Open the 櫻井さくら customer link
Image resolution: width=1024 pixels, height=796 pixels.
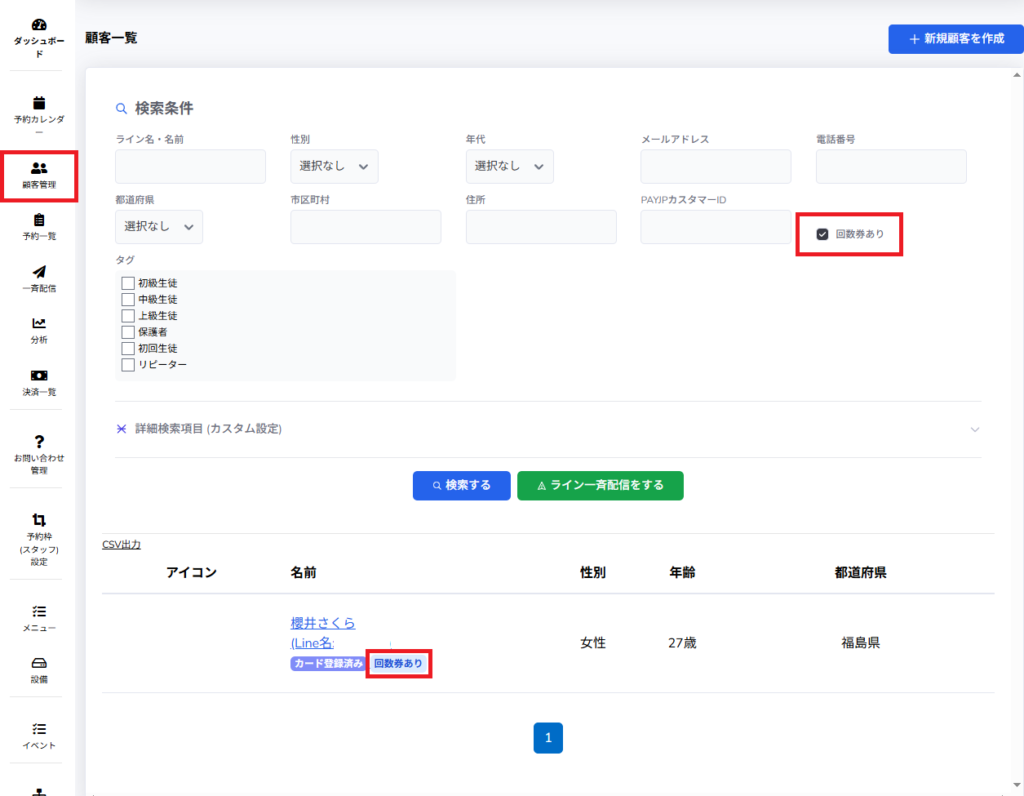click(x=323, y=623)
